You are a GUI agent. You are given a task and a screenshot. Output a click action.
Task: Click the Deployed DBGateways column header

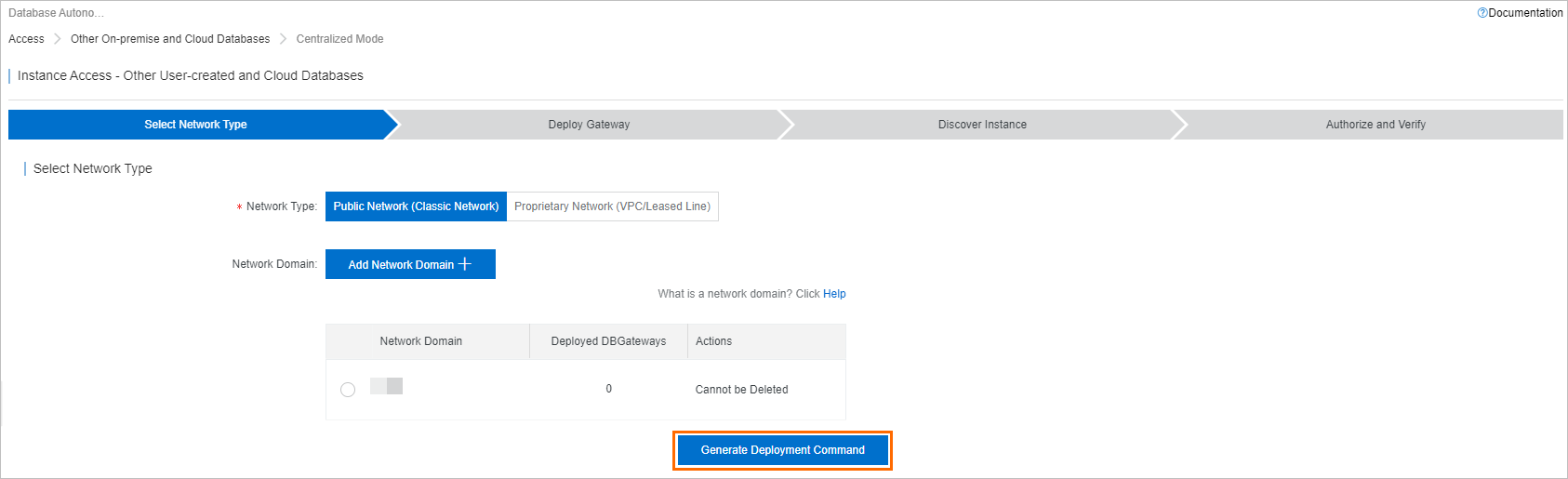click(608, 341)
